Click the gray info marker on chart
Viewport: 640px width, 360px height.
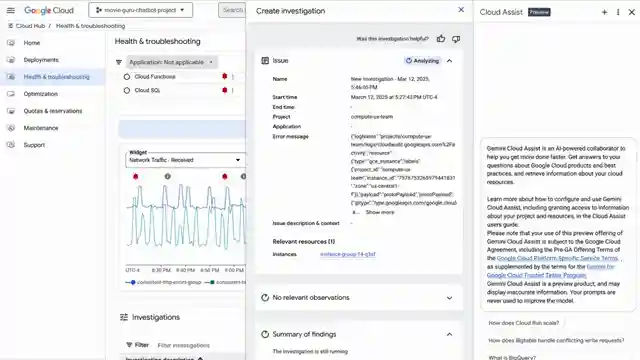click(167, 176)
